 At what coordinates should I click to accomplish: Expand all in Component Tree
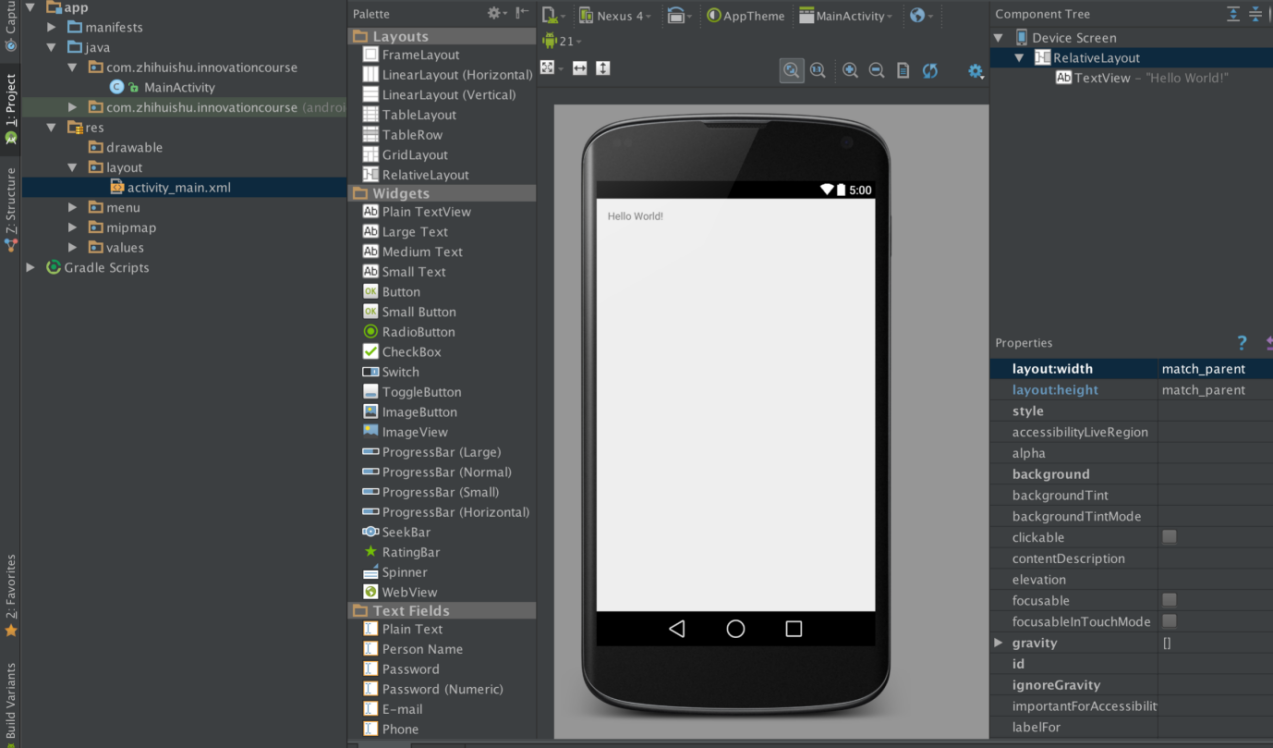coord(1233,14)
